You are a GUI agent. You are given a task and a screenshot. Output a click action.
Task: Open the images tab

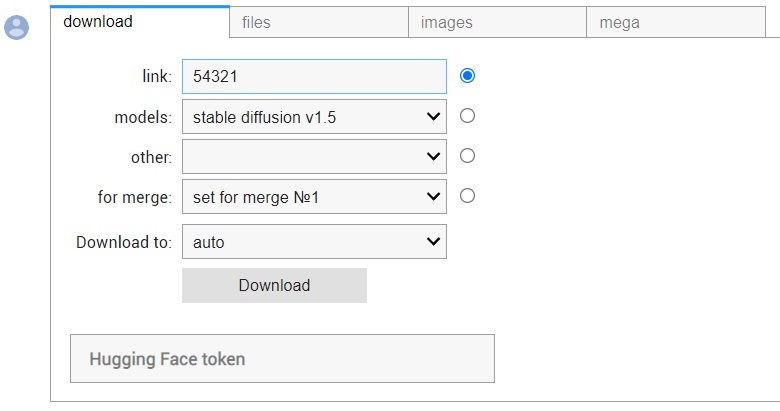click(x=497, y=22)
